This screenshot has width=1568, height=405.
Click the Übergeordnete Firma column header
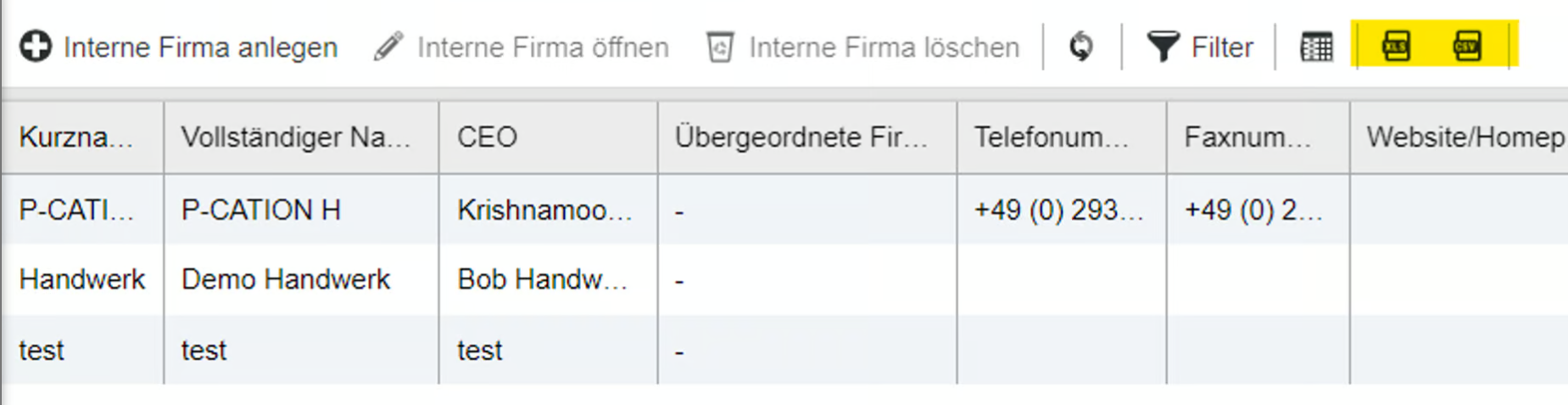click(x=801, y=138)
